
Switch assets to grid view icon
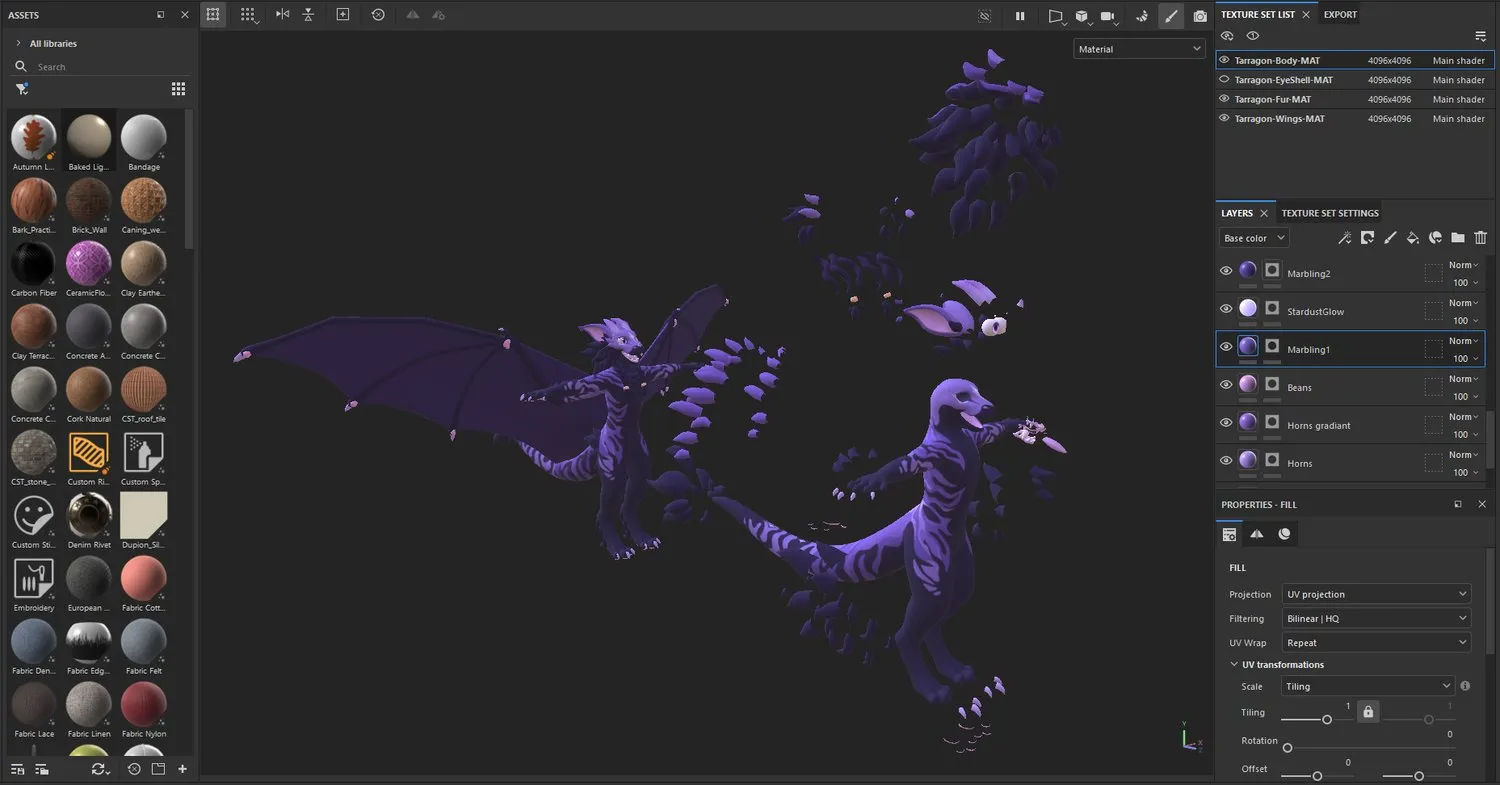tap(178, 89)
